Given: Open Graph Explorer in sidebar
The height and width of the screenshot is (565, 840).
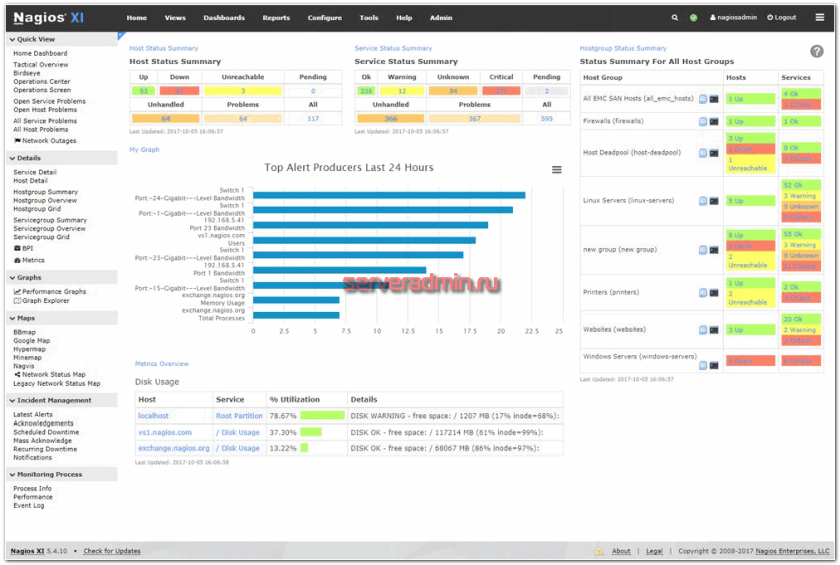Looking at the screenshot, I should coord(41,301).
